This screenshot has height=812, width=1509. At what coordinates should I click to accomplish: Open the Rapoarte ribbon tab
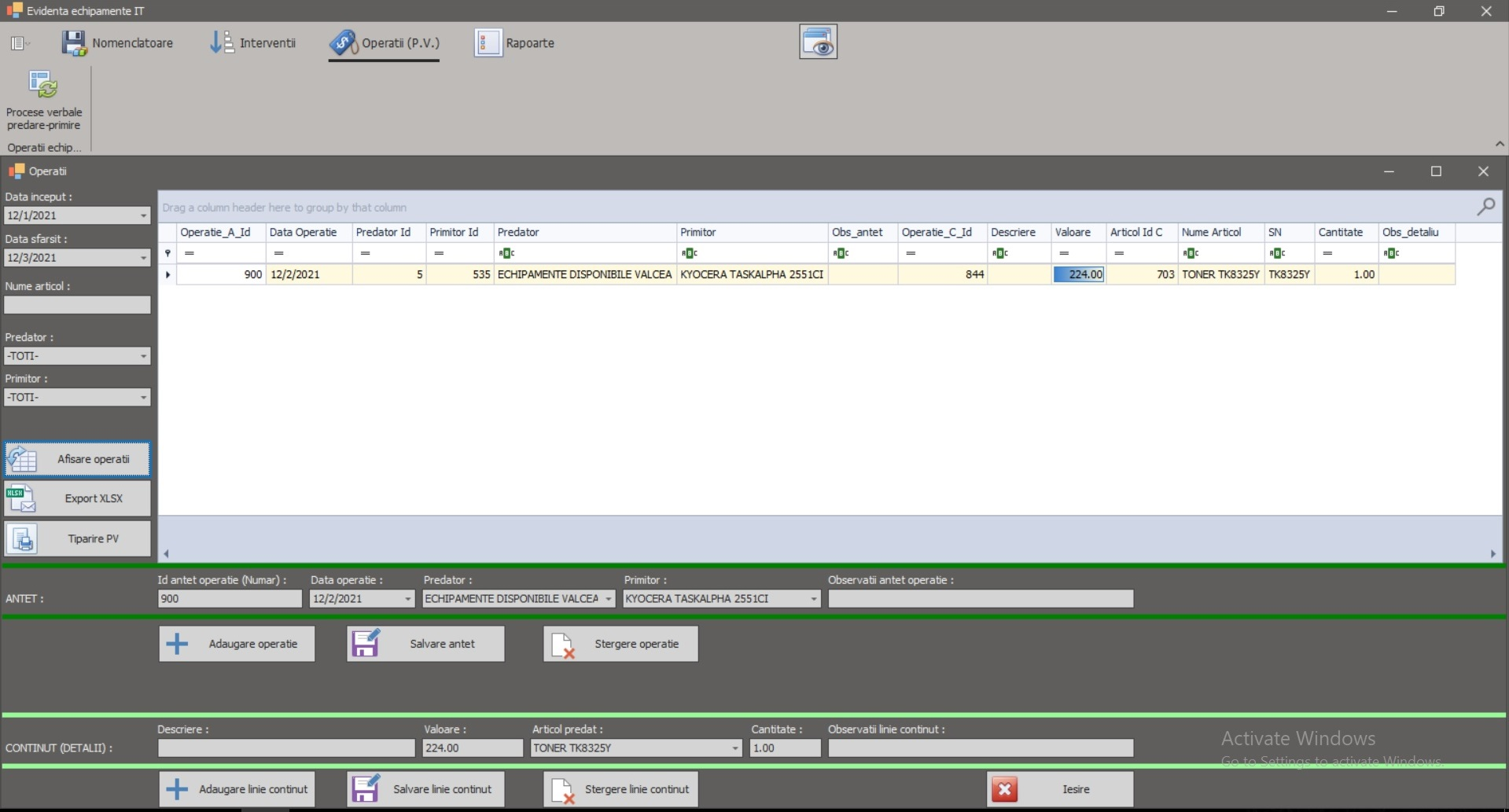click(x=515, y=43)
